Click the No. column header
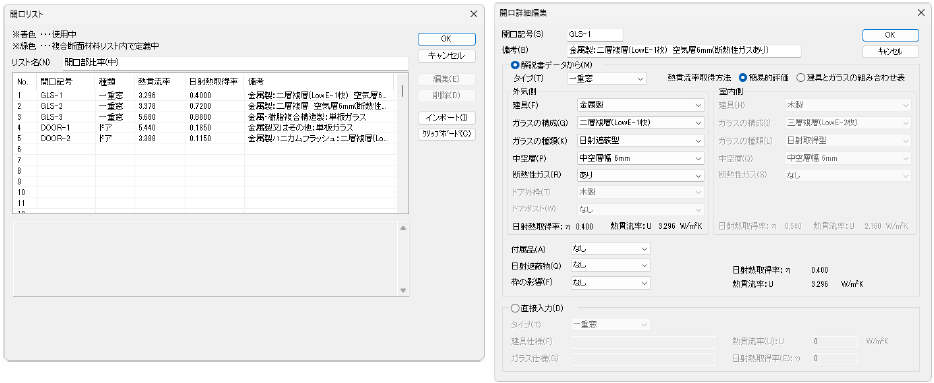 coord(25,82)
